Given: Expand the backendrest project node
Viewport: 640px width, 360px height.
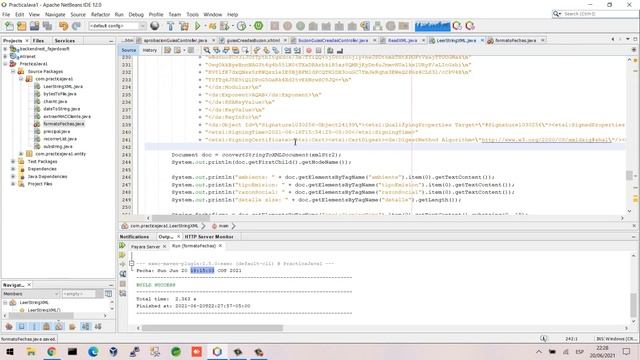Looking at the screenshot, I should (x=5, y=49).
